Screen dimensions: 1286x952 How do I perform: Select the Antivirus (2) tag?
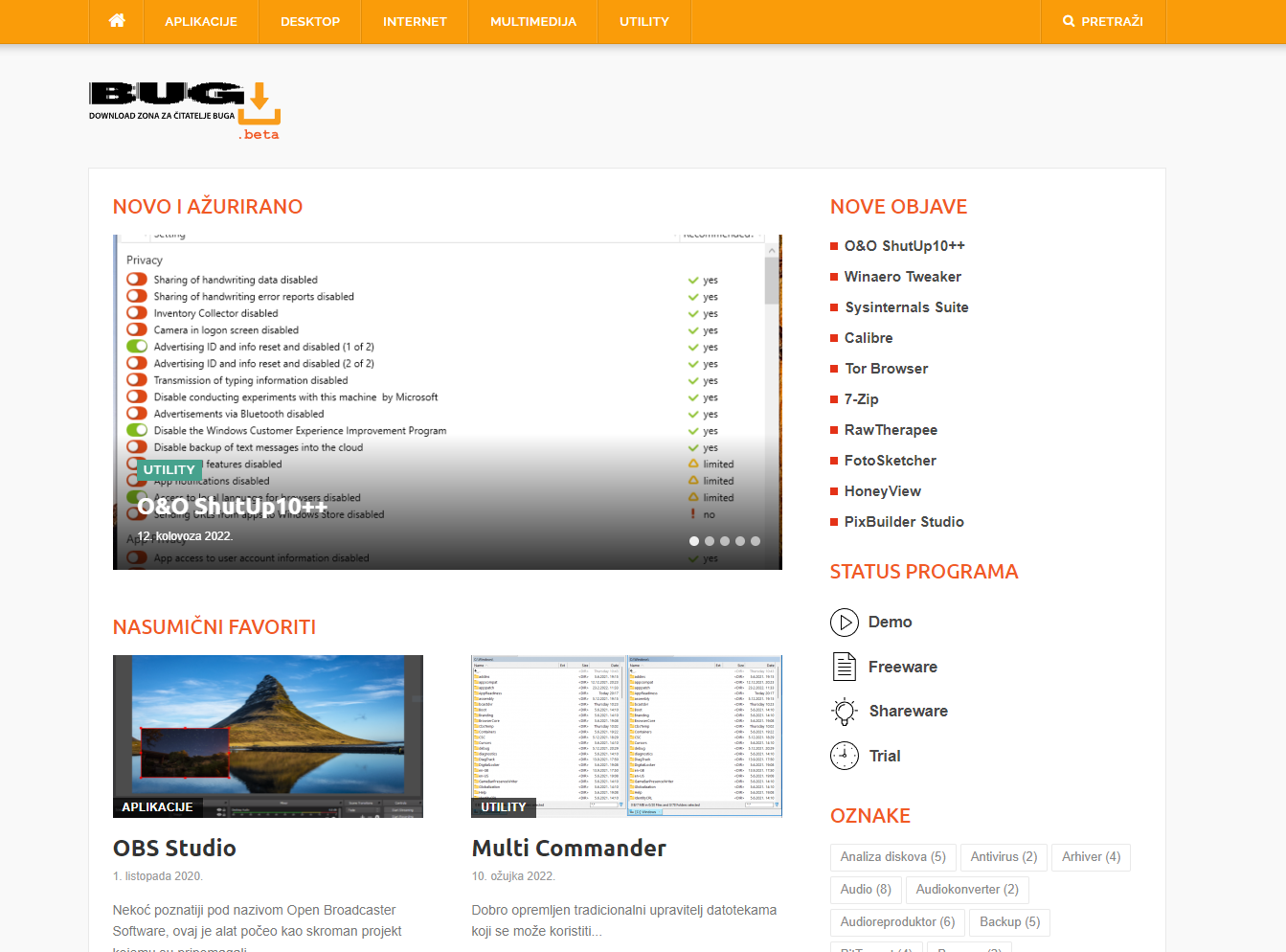click(x=1004, y=857)
